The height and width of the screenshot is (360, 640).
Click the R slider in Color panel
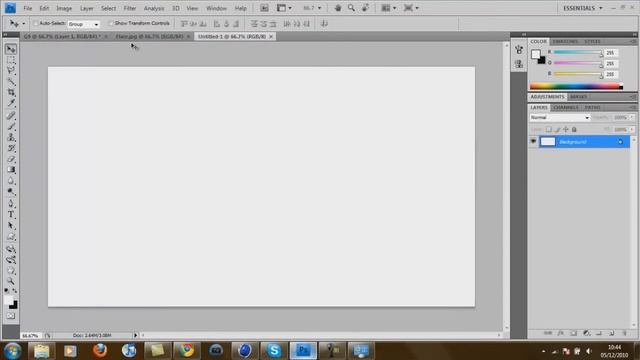[578, 52]
